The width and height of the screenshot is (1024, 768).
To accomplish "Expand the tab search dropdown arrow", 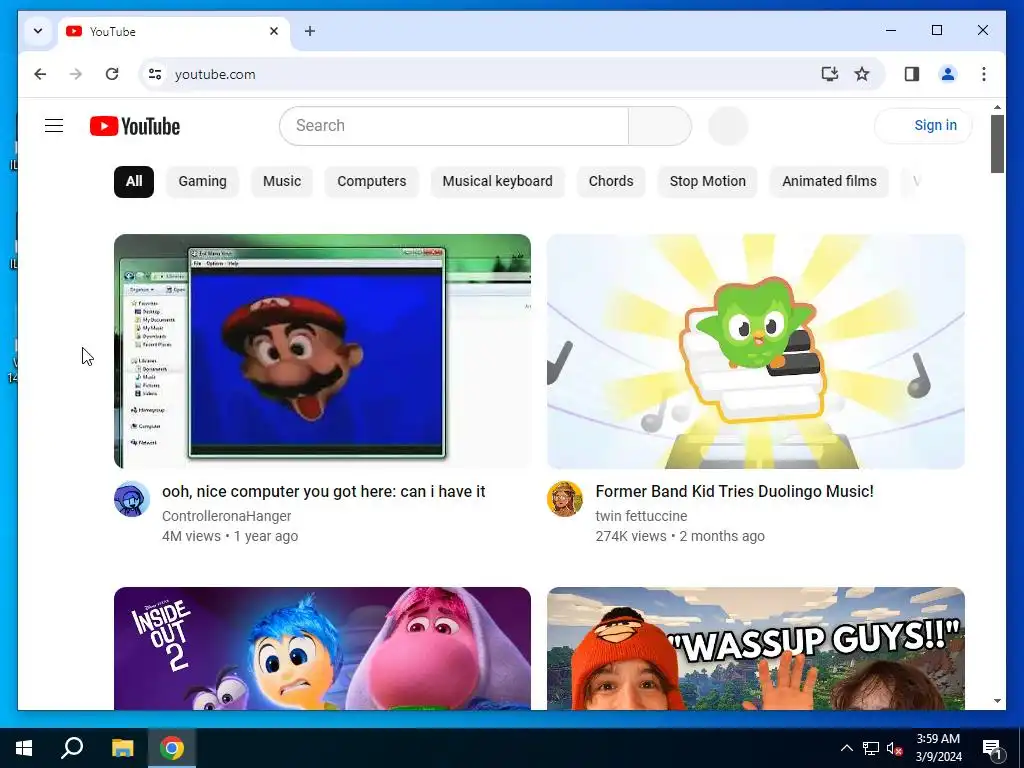I will (x=38, y=31).
